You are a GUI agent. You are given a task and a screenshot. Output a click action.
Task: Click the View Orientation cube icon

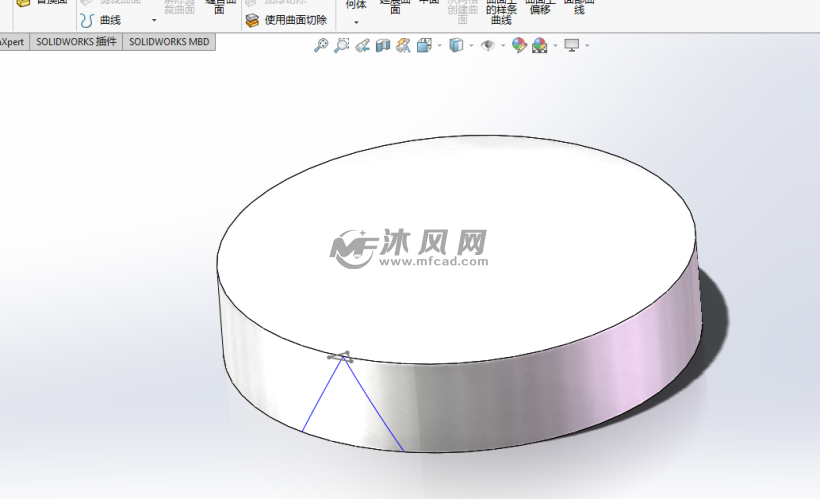(424, 46)
